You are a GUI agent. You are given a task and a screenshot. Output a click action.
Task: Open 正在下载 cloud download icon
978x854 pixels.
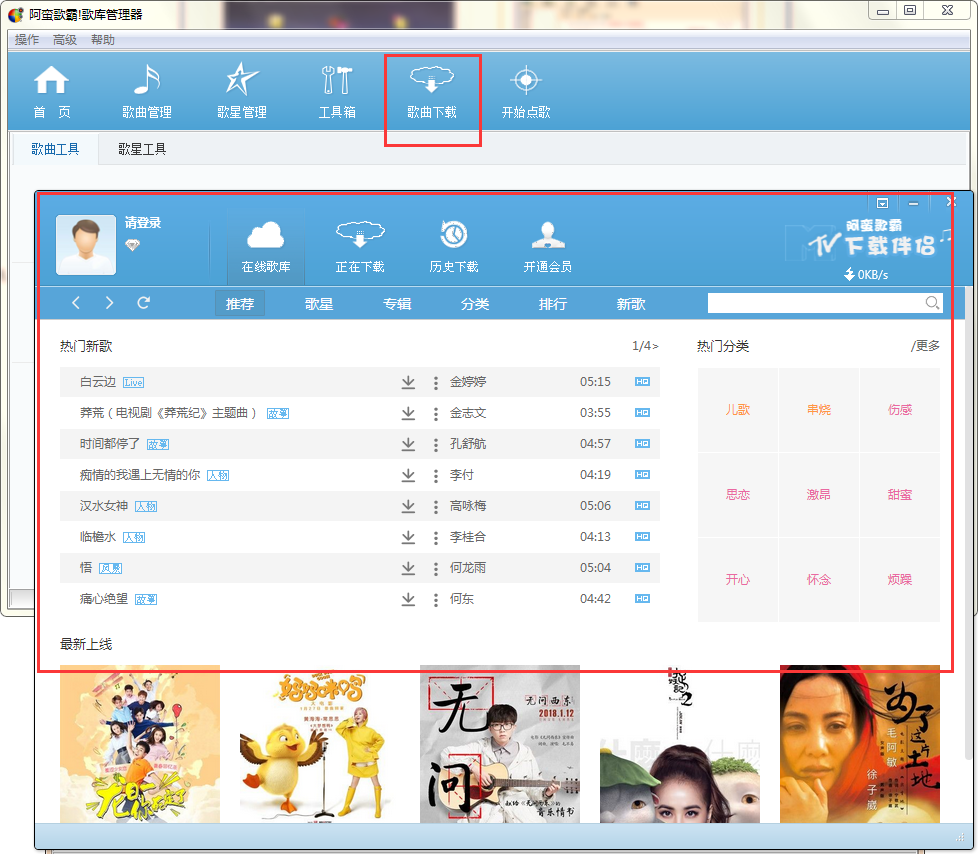360,236
